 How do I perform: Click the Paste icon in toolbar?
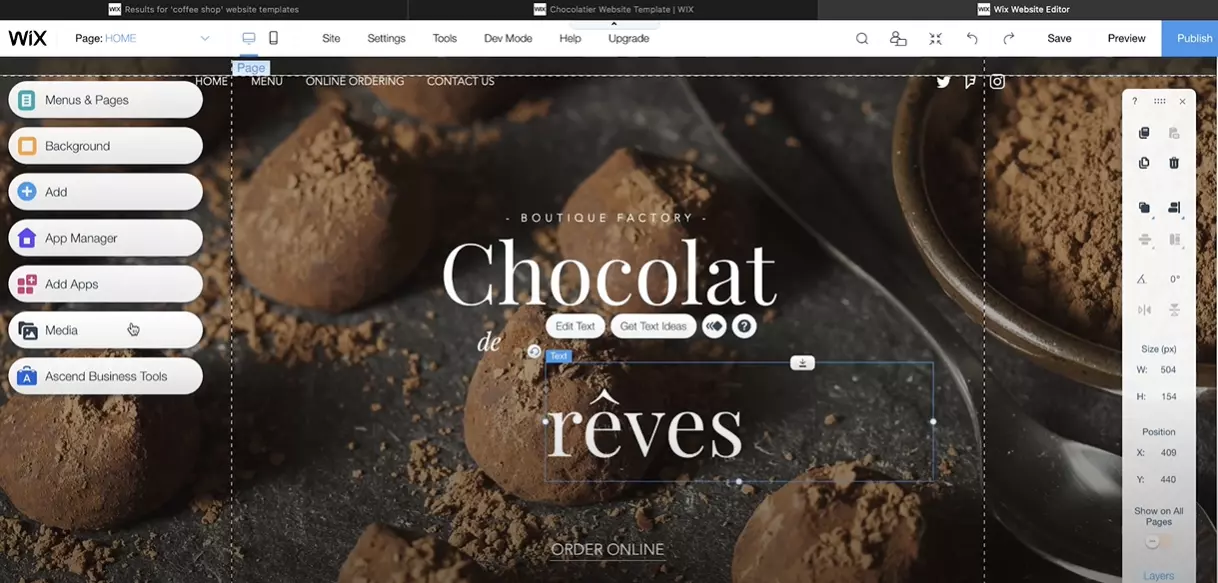[1174, 133]
